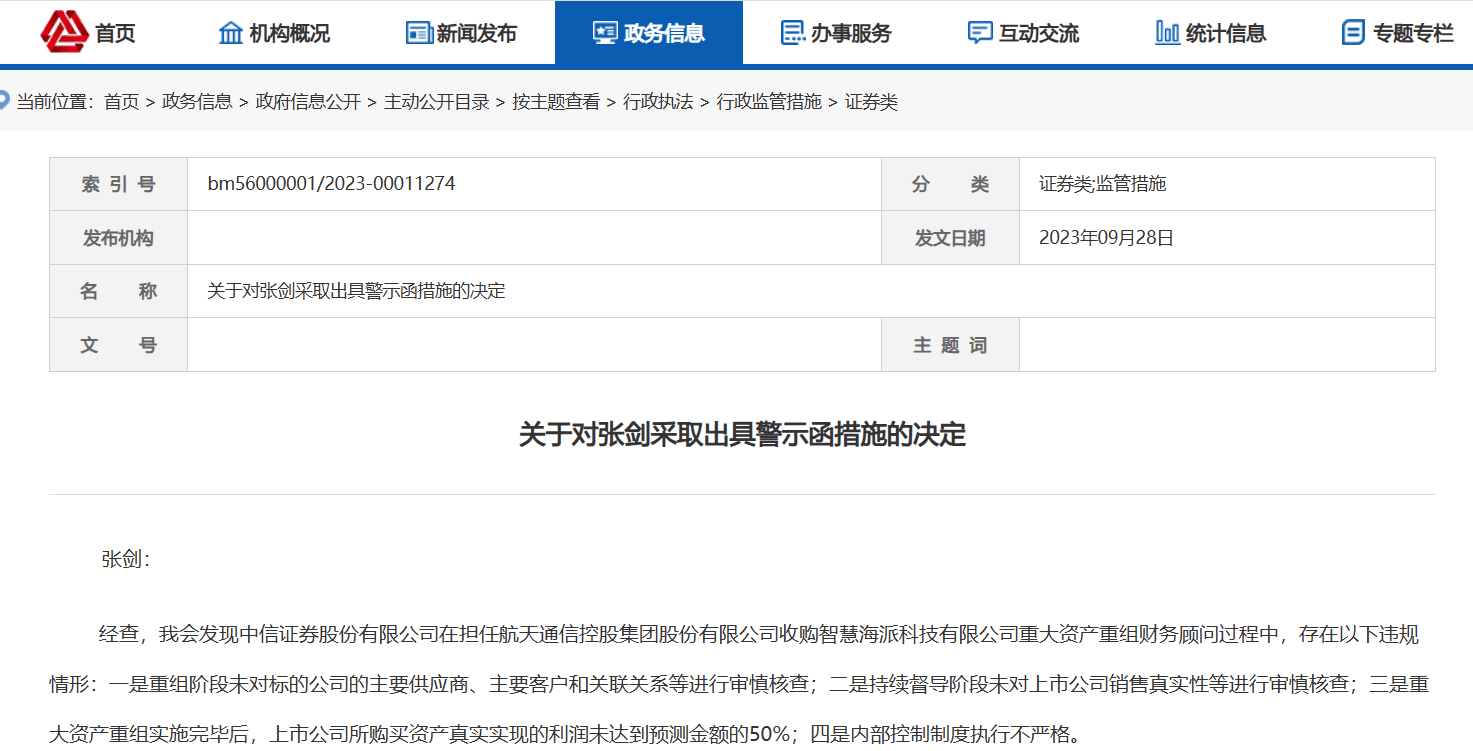Click the 文号 label cell
The image size is (1473, 751).
[x=119, y=345]
